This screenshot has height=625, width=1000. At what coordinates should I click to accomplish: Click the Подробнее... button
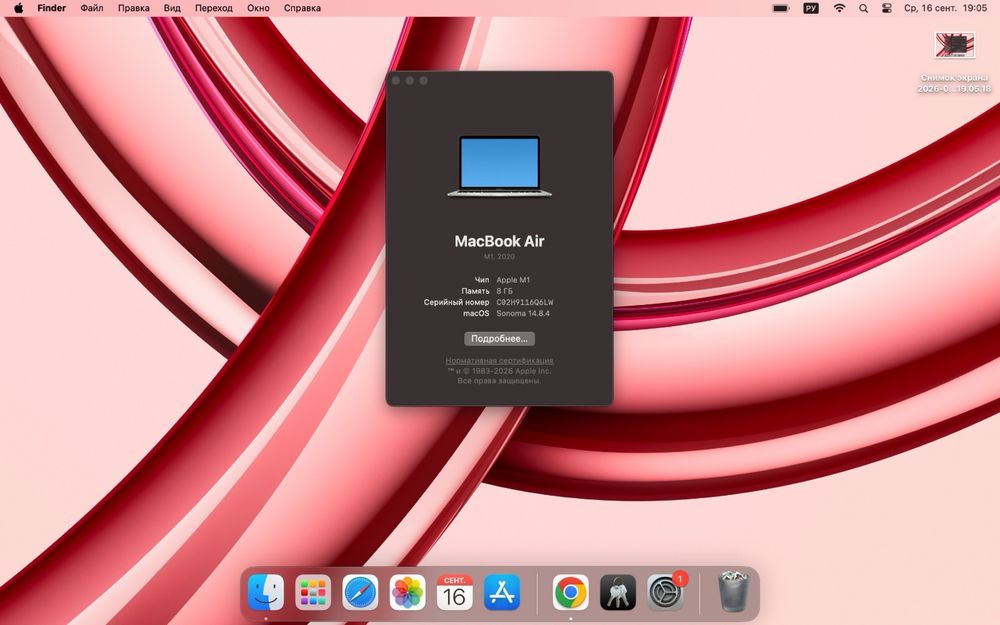coord(499,339)
